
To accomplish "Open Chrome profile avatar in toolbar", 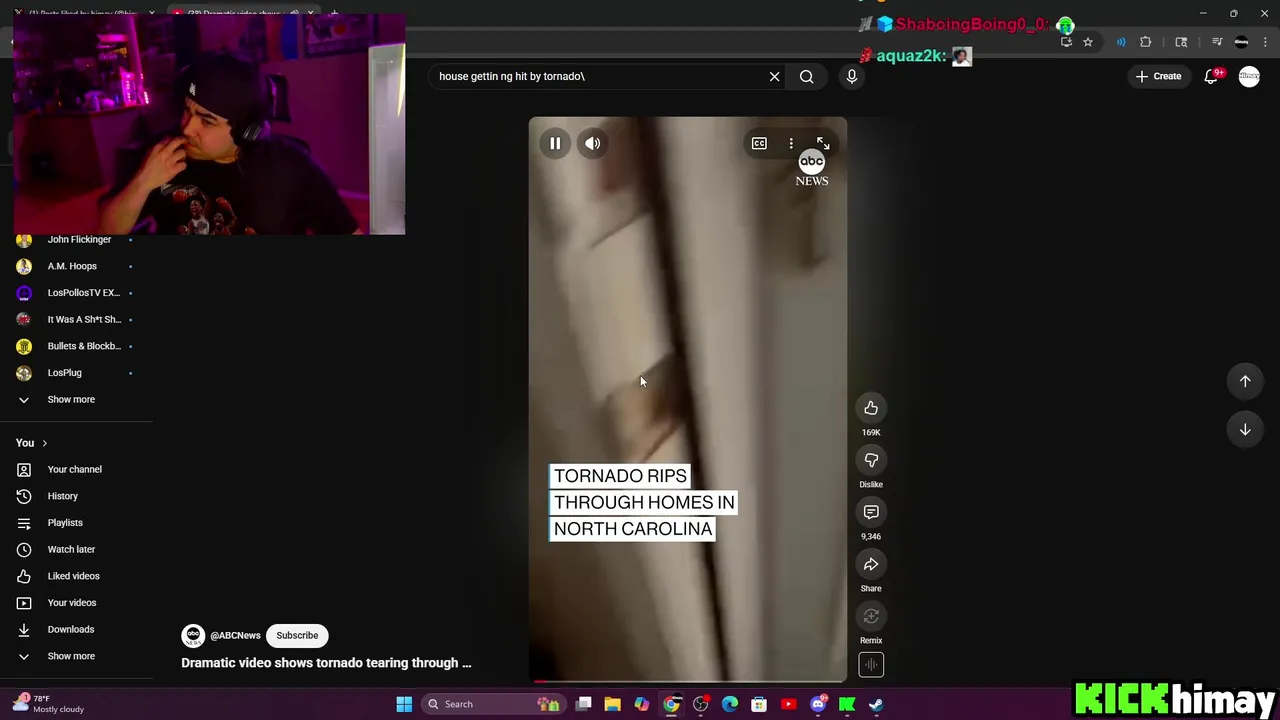I will point(1242,42).
